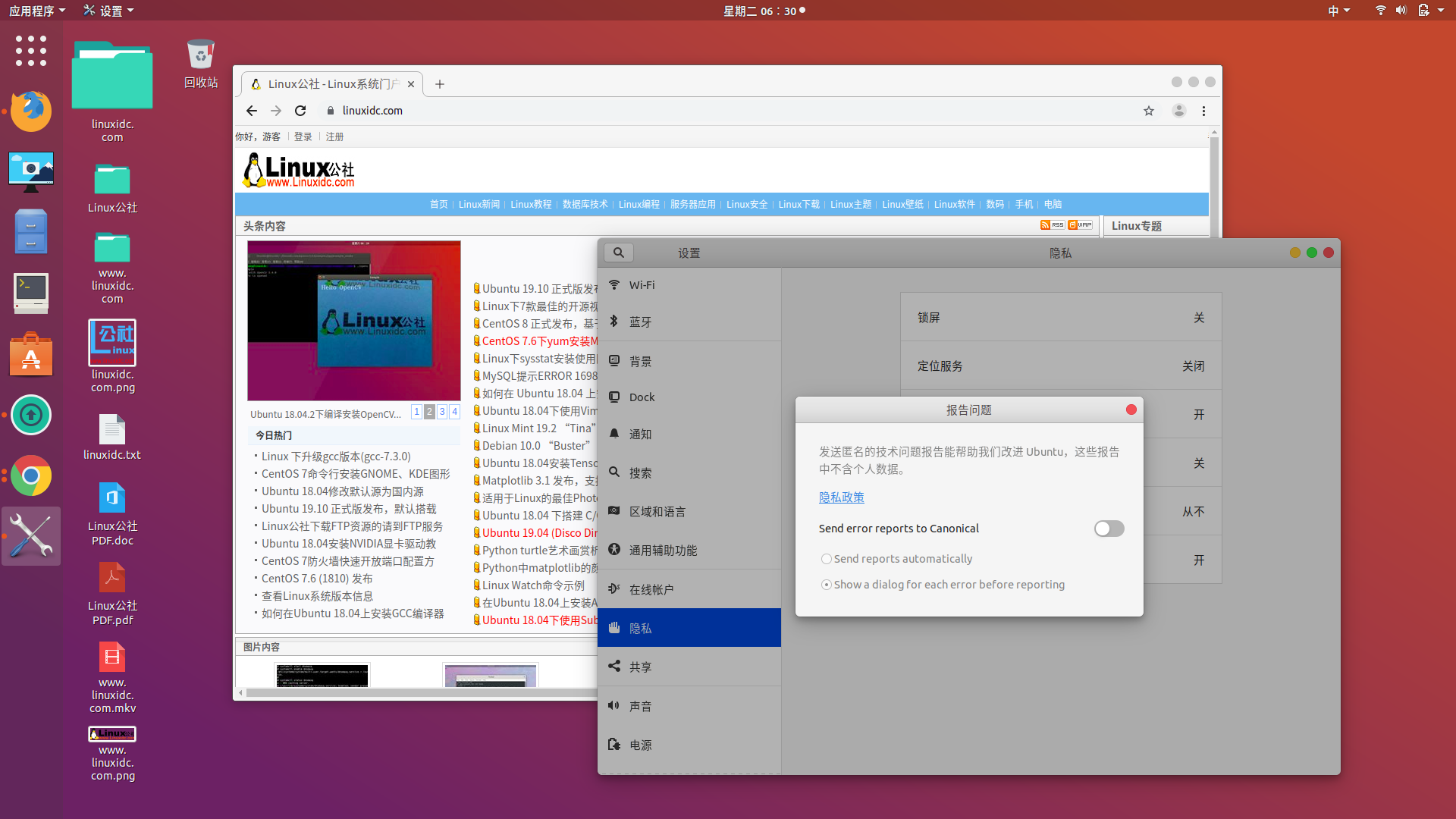Open the Recycle Bin desktop icon
This screenshot has width=1456, height=819.
pos(201,64)
